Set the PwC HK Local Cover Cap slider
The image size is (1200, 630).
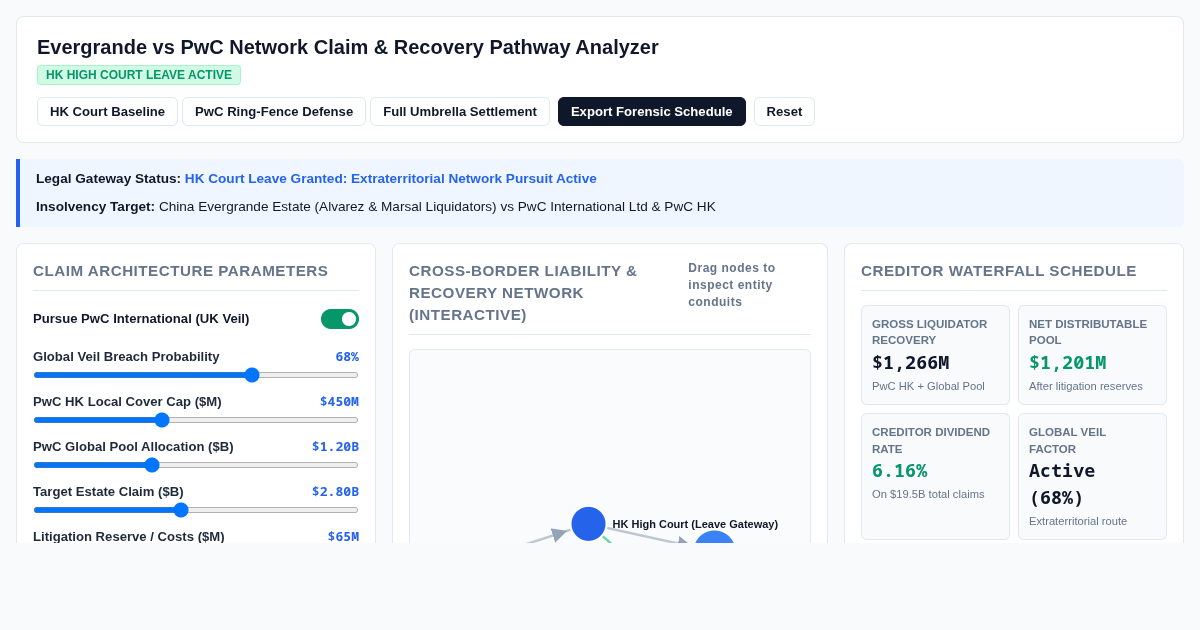[x=196, y=420]
